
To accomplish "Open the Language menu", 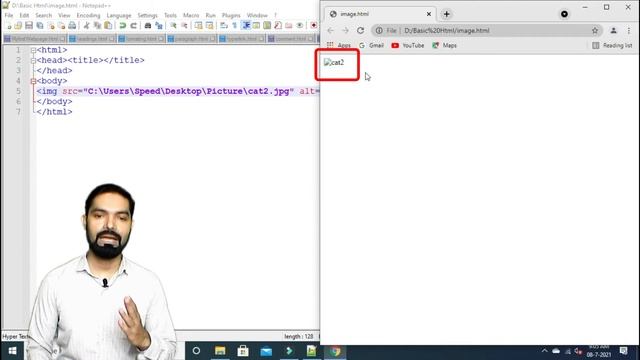I will pos(119,15).
